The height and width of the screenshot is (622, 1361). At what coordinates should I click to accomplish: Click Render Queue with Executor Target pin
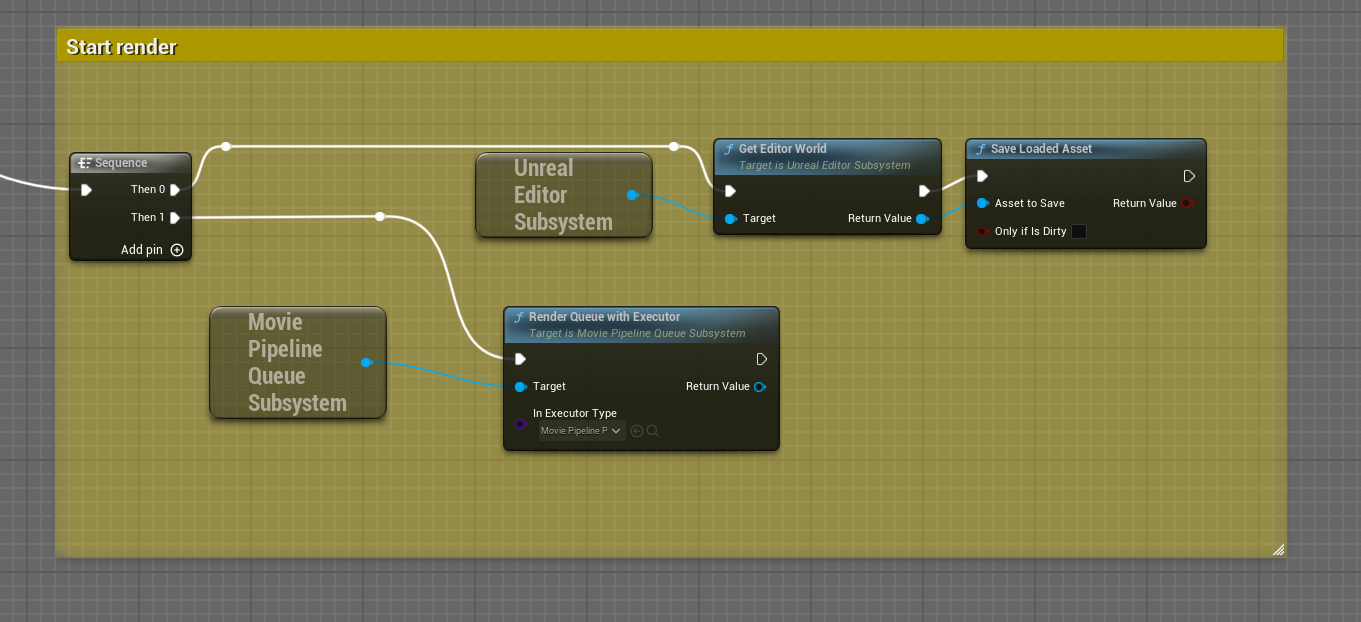point(520,386)
